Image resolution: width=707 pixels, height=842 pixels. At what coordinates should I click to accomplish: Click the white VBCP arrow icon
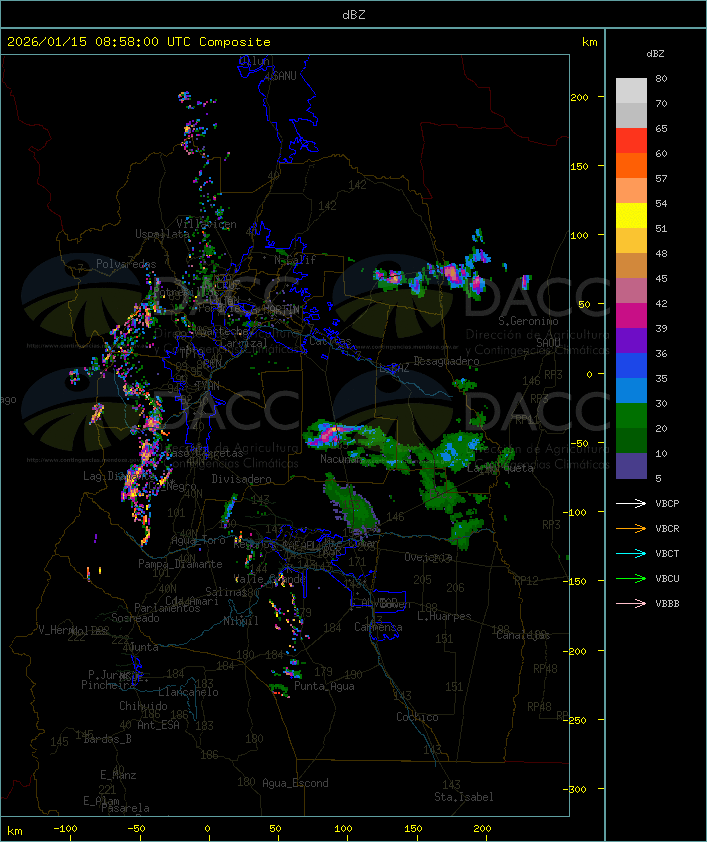631,503
